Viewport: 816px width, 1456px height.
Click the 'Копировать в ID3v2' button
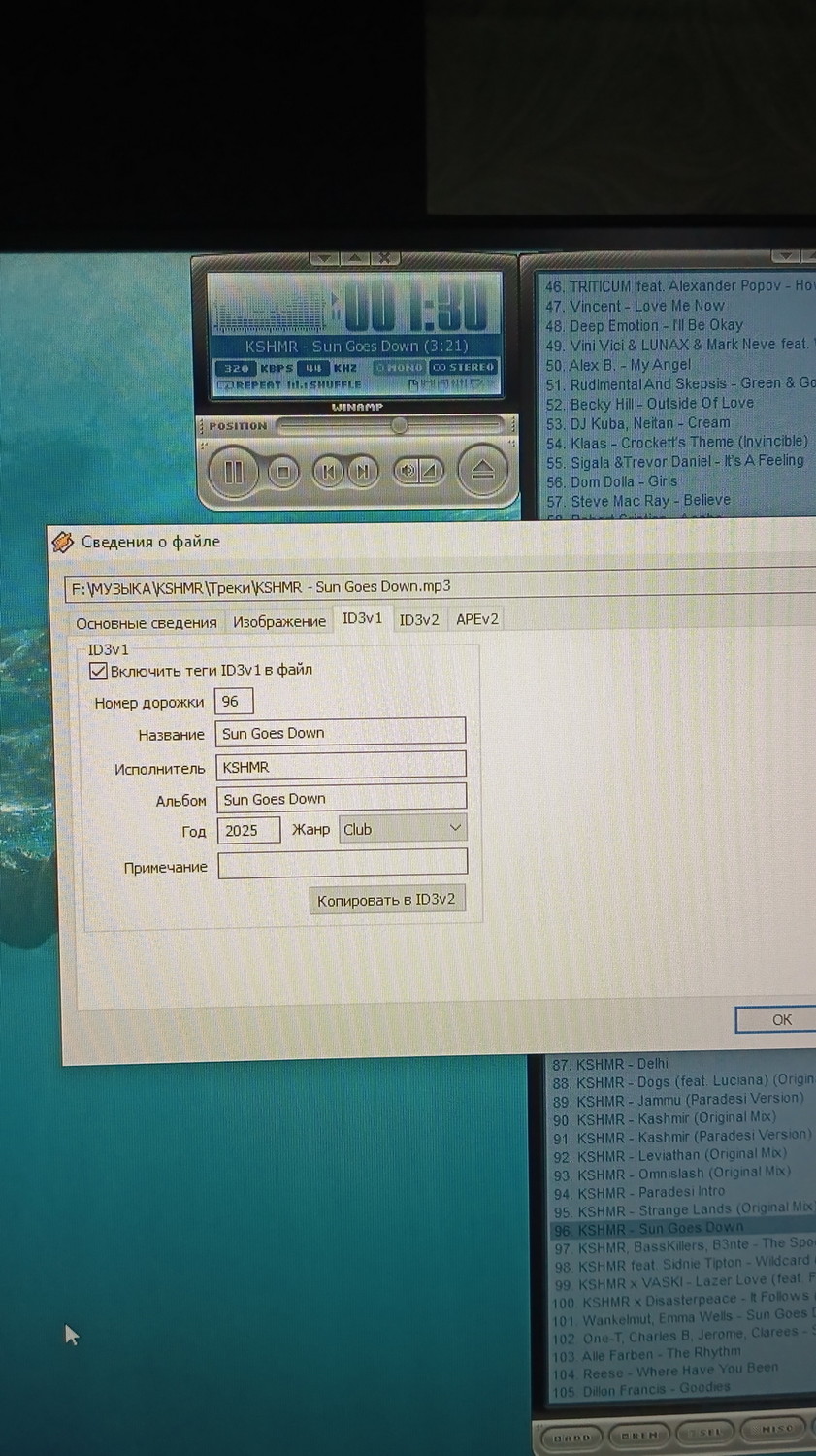coord(386,900)
